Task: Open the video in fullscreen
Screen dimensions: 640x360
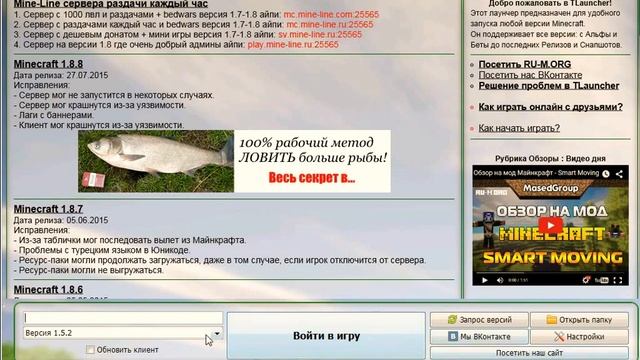Action: coord(618,280)
